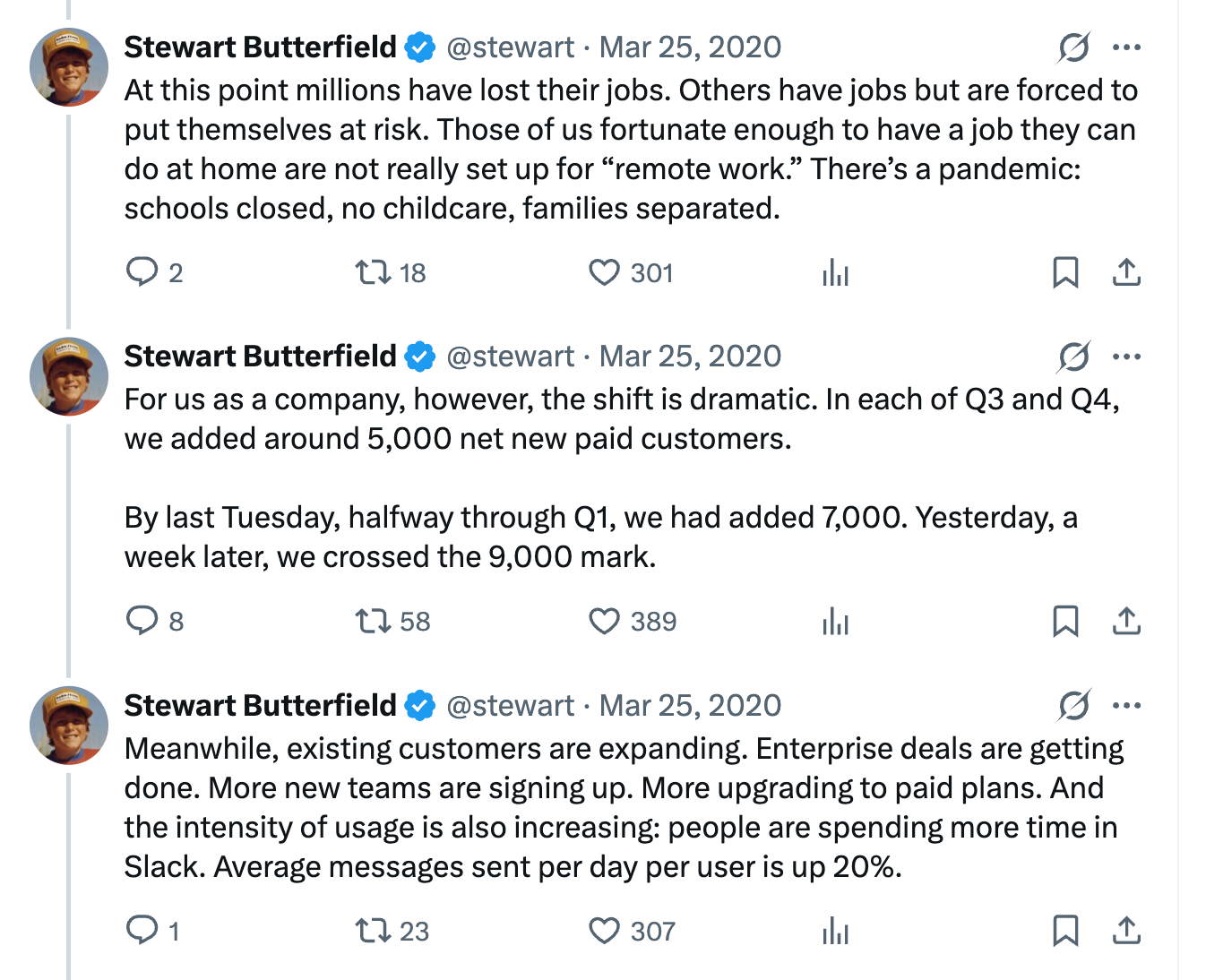Bookmark the tweet about remote work
This screenshot has height=980, width=1206.
tap(1064, 271)
